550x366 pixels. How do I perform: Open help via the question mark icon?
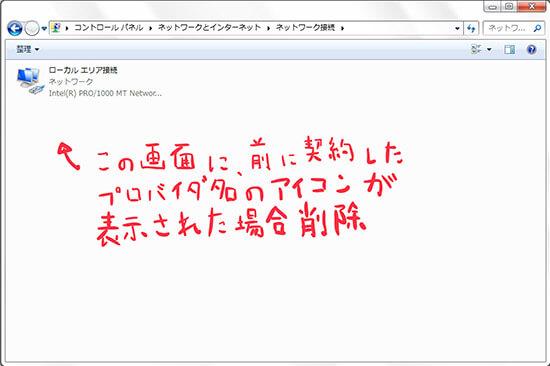(531, 49)
